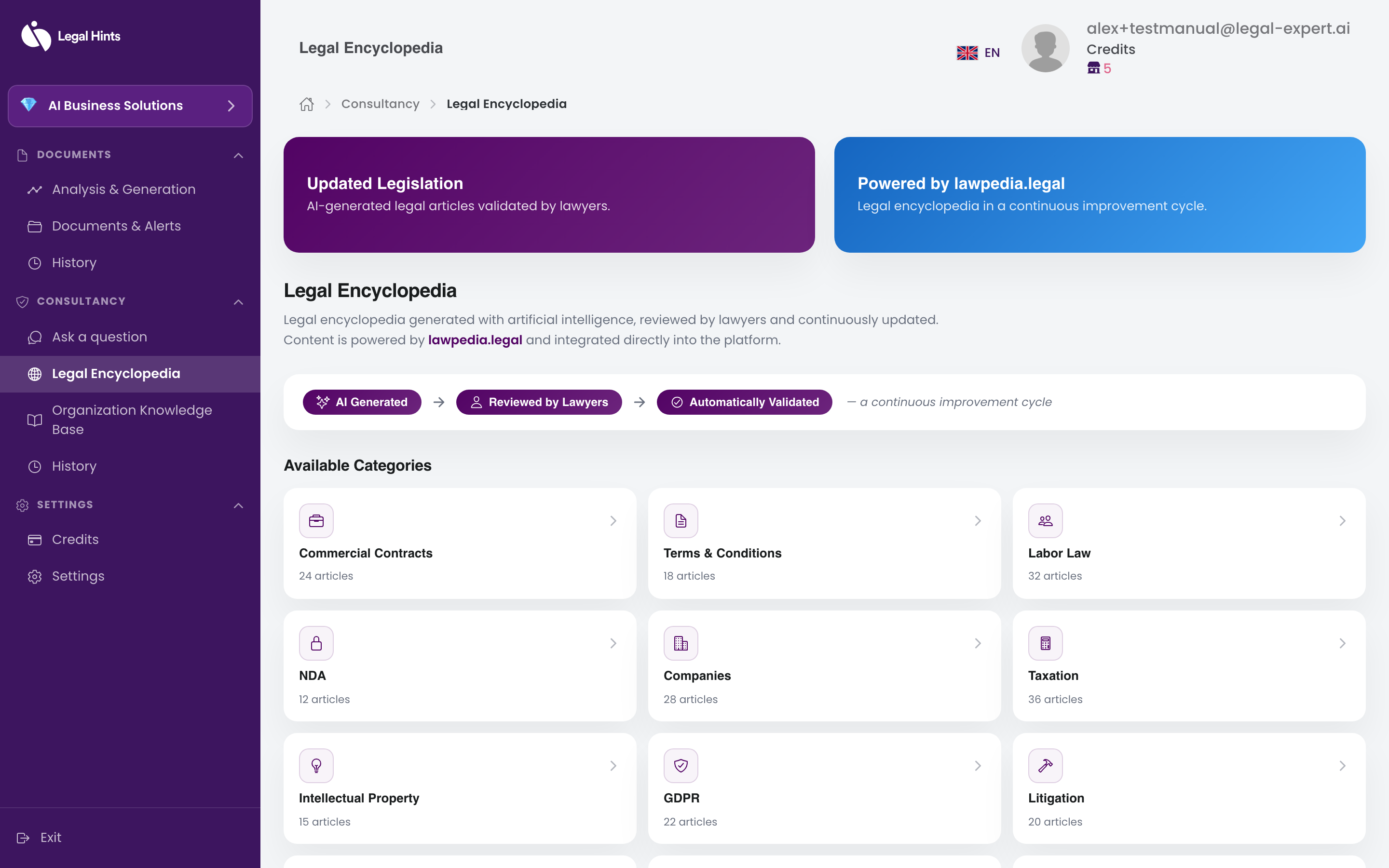
Task: Click the Legal Hints logo
Action: [70, 36]
